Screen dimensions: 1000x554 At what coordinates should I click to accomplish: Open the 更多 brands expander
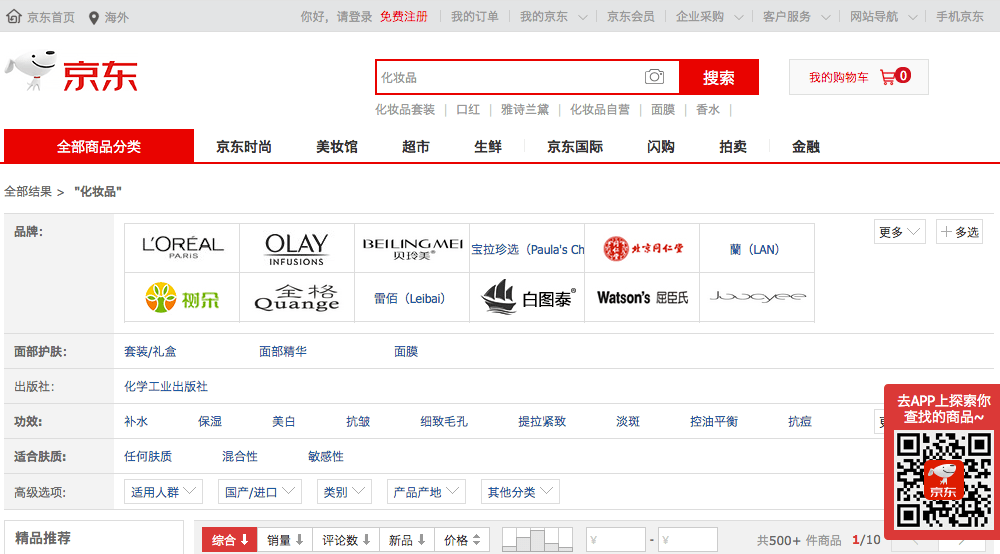tap(899, 232)
